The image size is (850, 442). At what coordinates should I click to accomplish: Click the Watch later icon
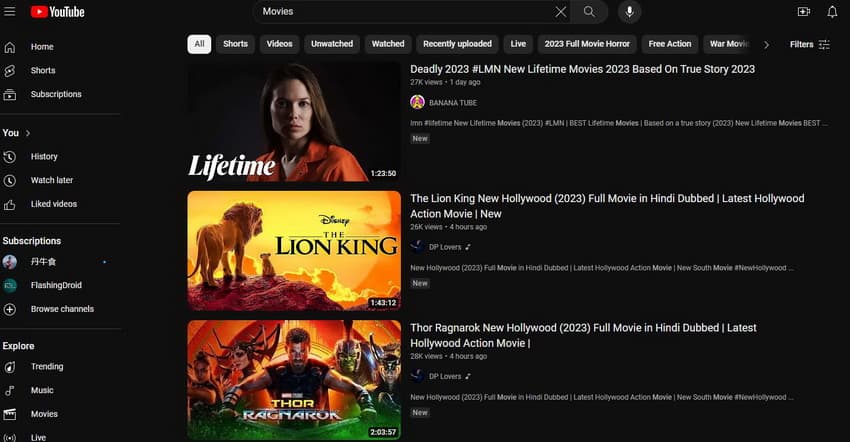pos(10,181)
